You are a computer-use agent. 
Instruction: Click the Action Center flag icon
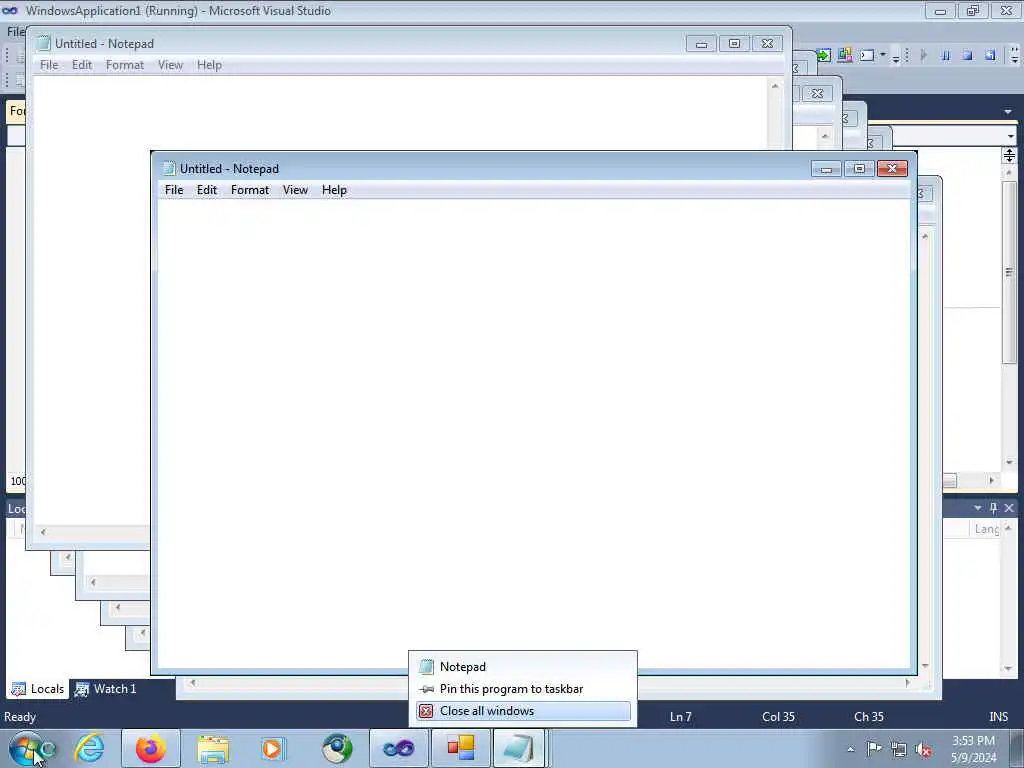(874, 749)
